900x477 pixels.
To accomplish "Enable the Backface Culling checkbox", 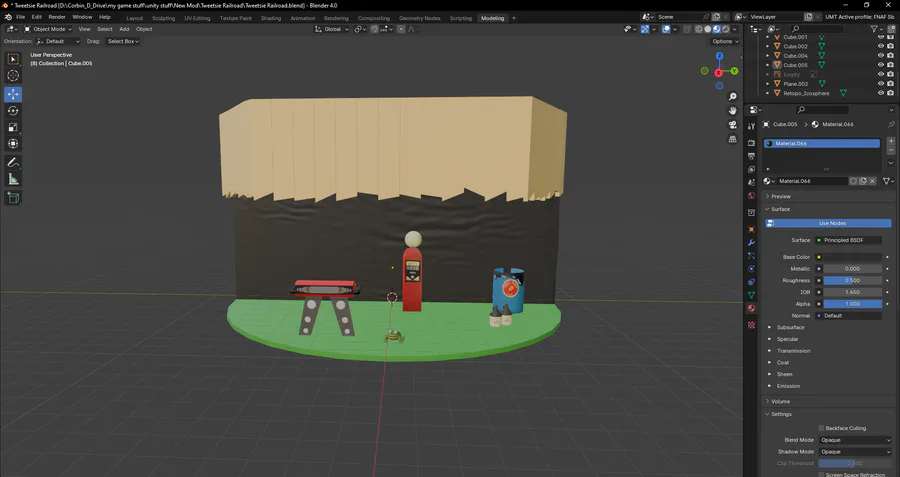I will coord(821,428).
